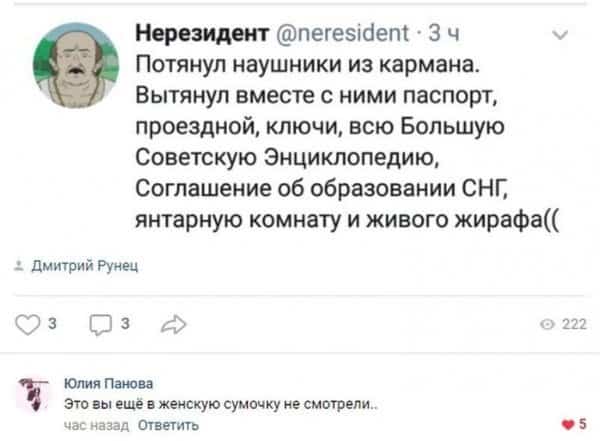Open Юлия Панова's profile name
Screen dimensions: 600x441
tap(109, 383)
